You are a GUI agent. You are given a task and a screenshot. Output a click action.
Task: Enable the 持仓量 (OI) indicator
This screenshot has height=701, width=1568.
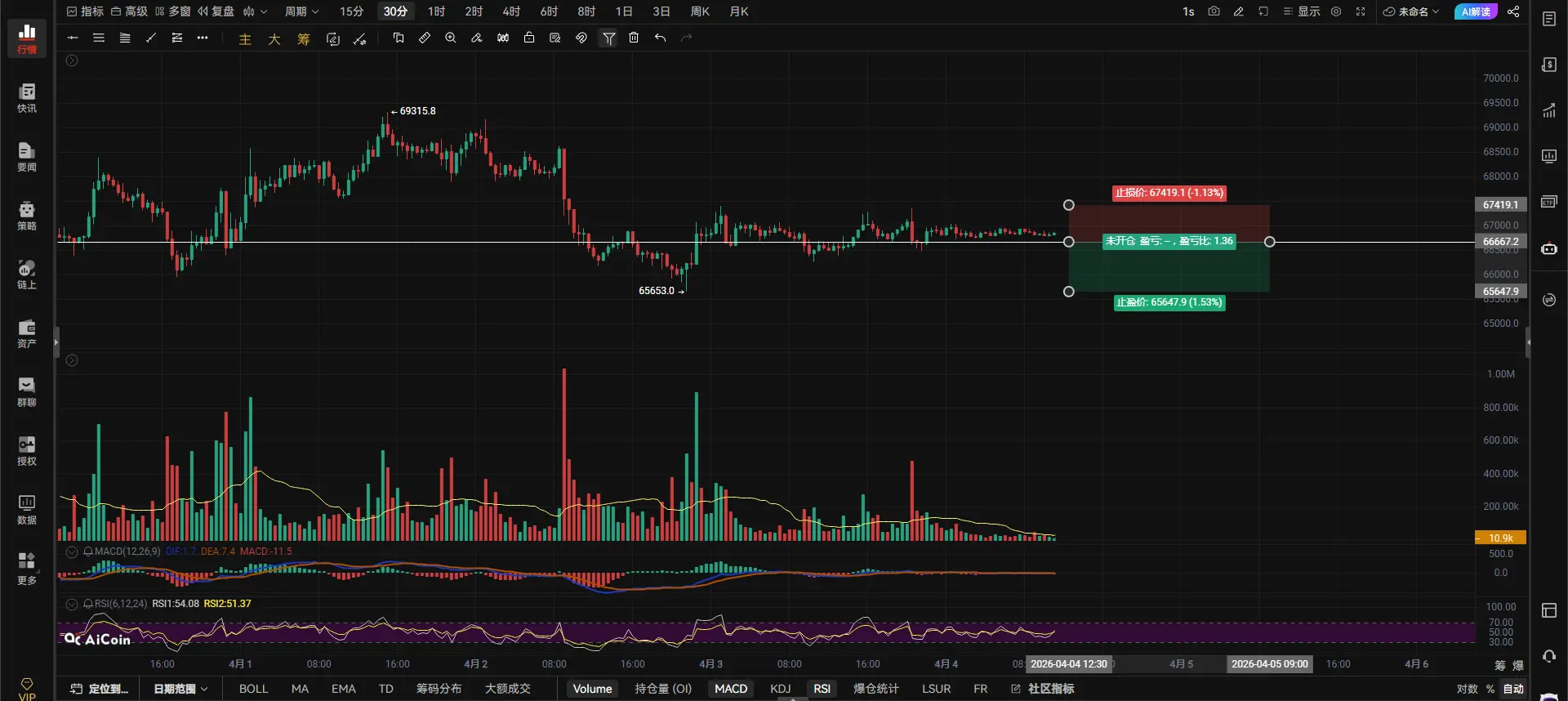[663, 689]
